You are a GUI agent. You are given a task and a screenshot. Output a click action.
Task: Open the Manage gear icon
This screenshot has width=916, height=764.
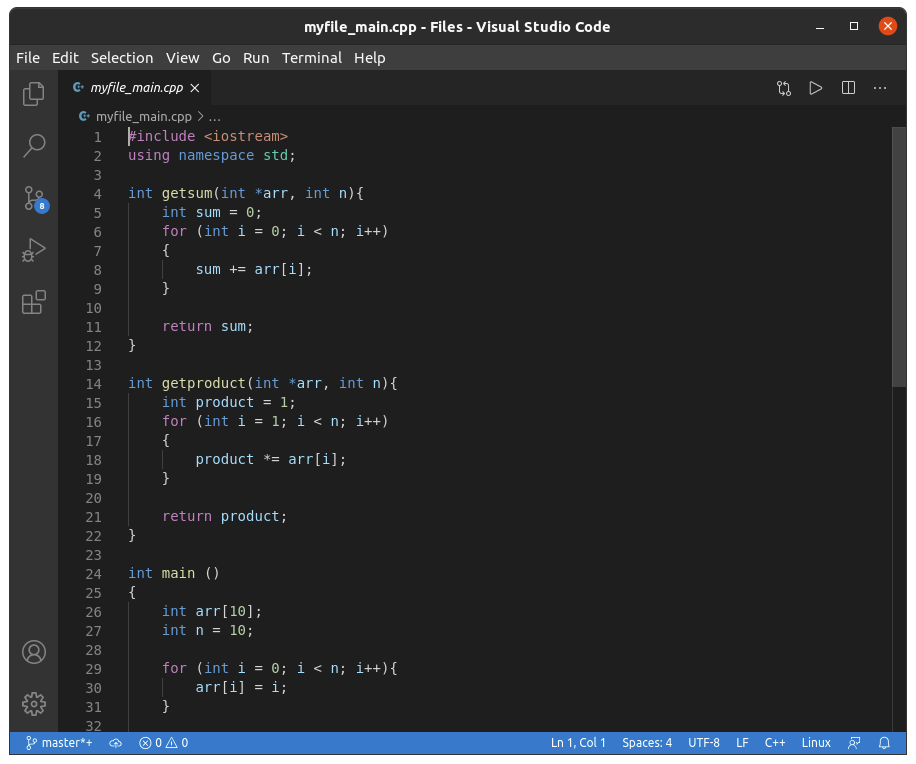point(34,704)
